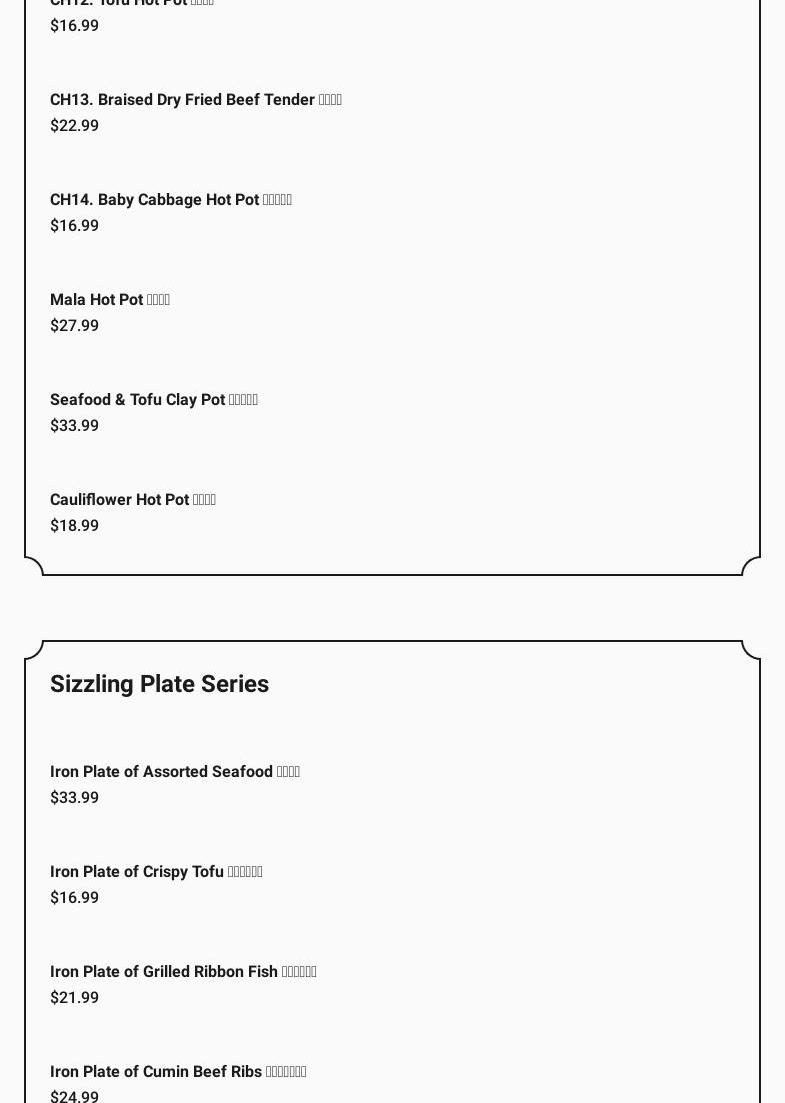Screen dimensions: 785x1103
Task: Click the $16.99 price under Crispy Tofu plate
Action: click(74, 898)
